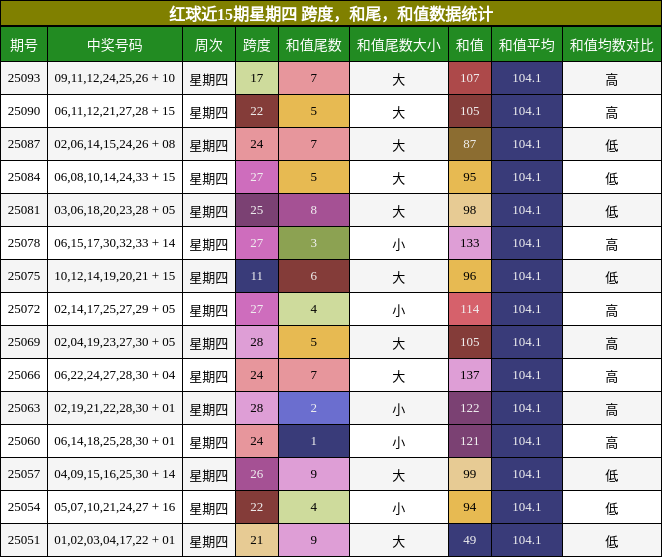Select issue number 25081
The width and height of the screenshot is (662, 557).
click(24, 210)
